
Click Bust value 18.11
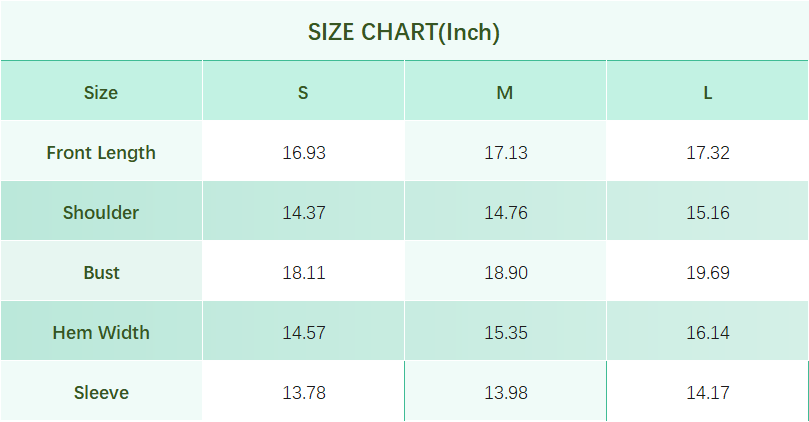click(304, 273)
